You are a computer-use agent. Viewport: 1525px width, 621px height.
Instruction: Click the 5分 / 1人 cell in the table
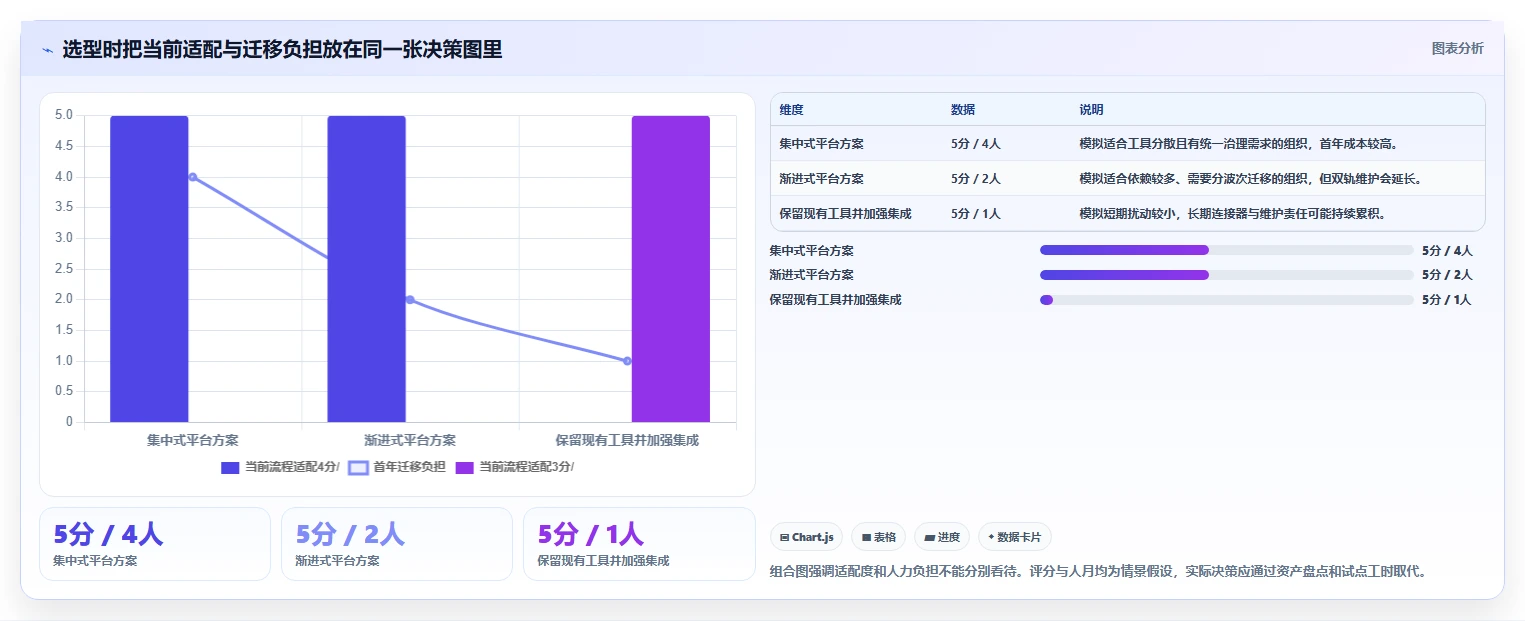[975, 214]
